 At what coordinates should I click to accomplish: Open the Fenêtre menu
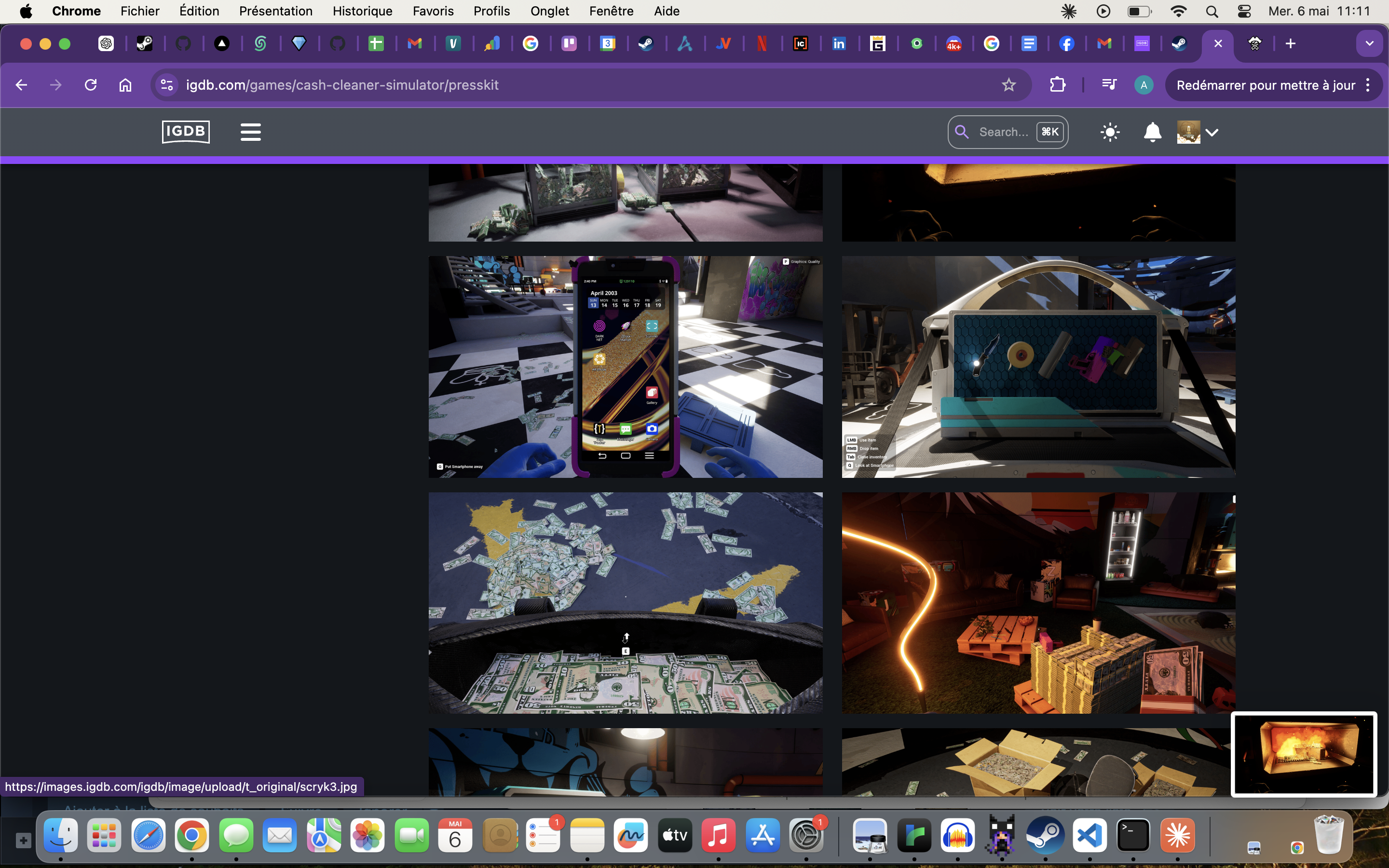[611, 11]
